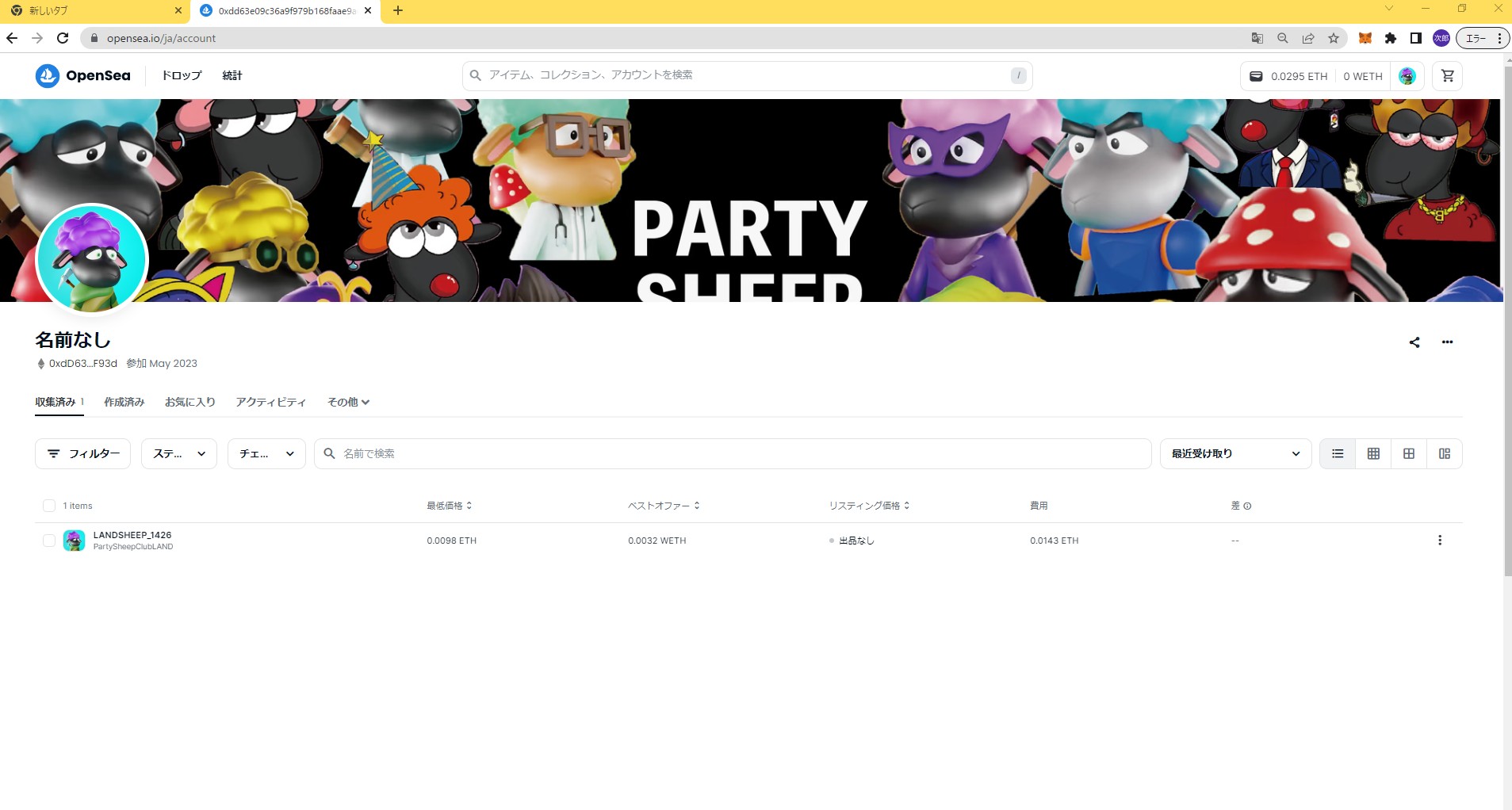The height and width of the screenshot is (810, 1512).
Task: Expand the その他 dropdown tab
Action: click(349, 402)
